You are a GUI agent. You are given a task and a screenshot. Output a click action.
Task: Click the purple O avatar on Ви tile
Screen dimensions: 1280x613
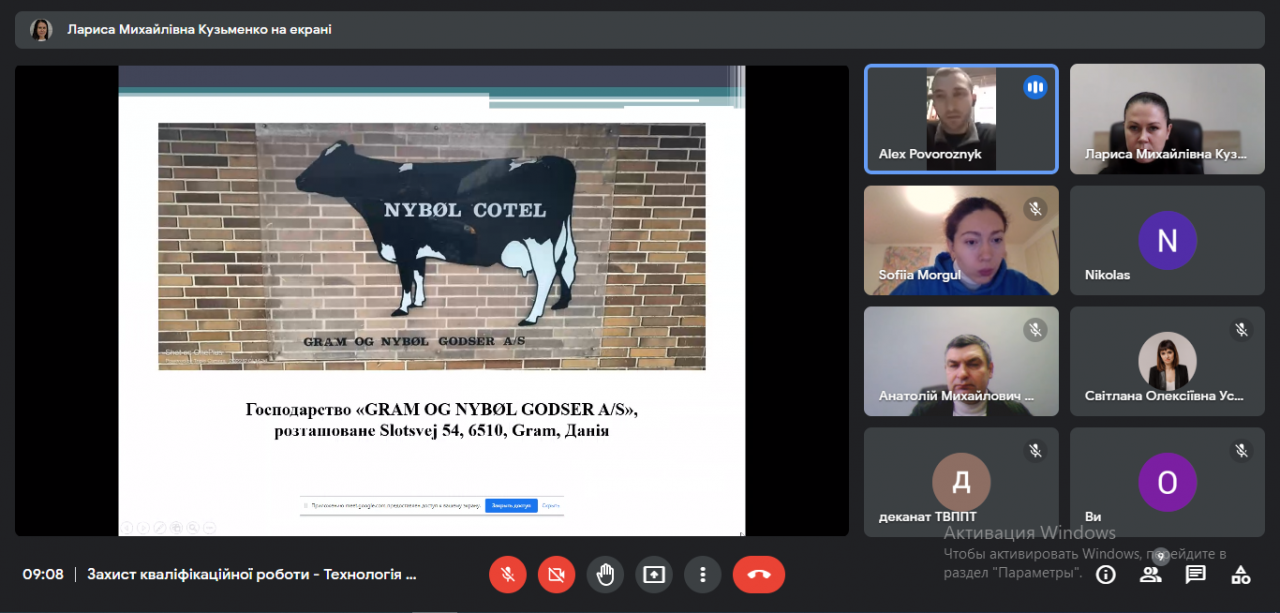[x=1167, y=482]
